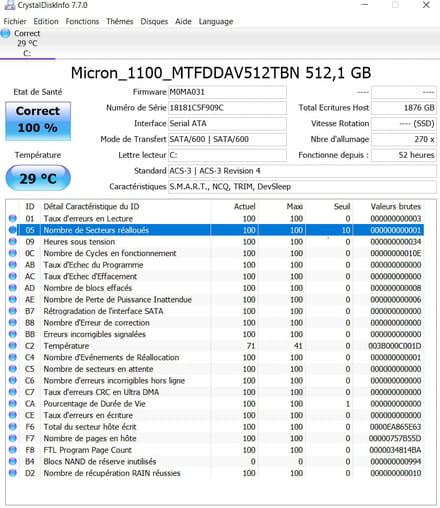The width and height of the screenshot is (440, 508).
Task: Click the Firmware field showing M0MA031
Action: click(x=227, y=92)
